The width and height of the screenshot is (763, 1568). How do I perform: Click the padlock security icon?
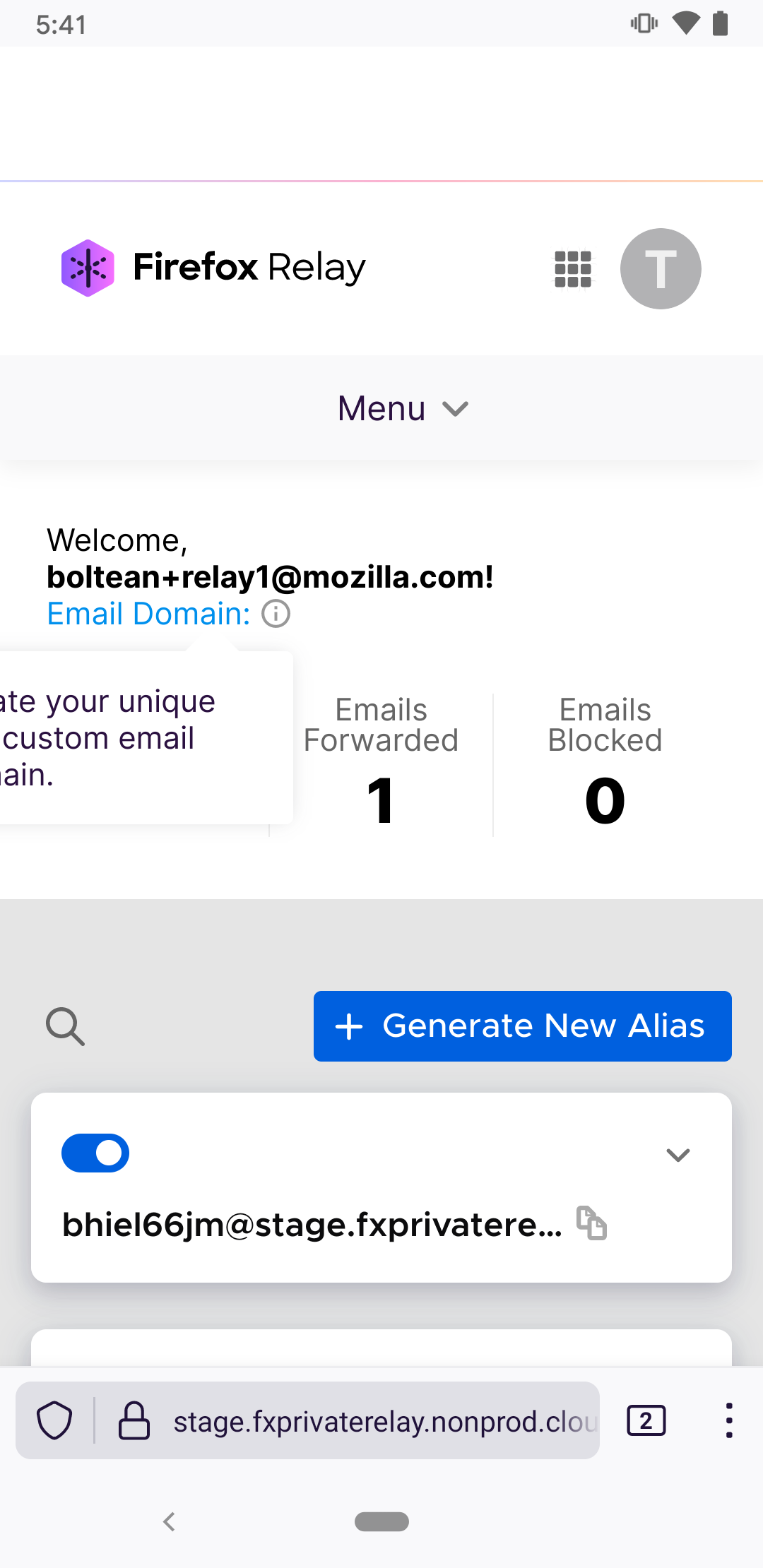135,1420
